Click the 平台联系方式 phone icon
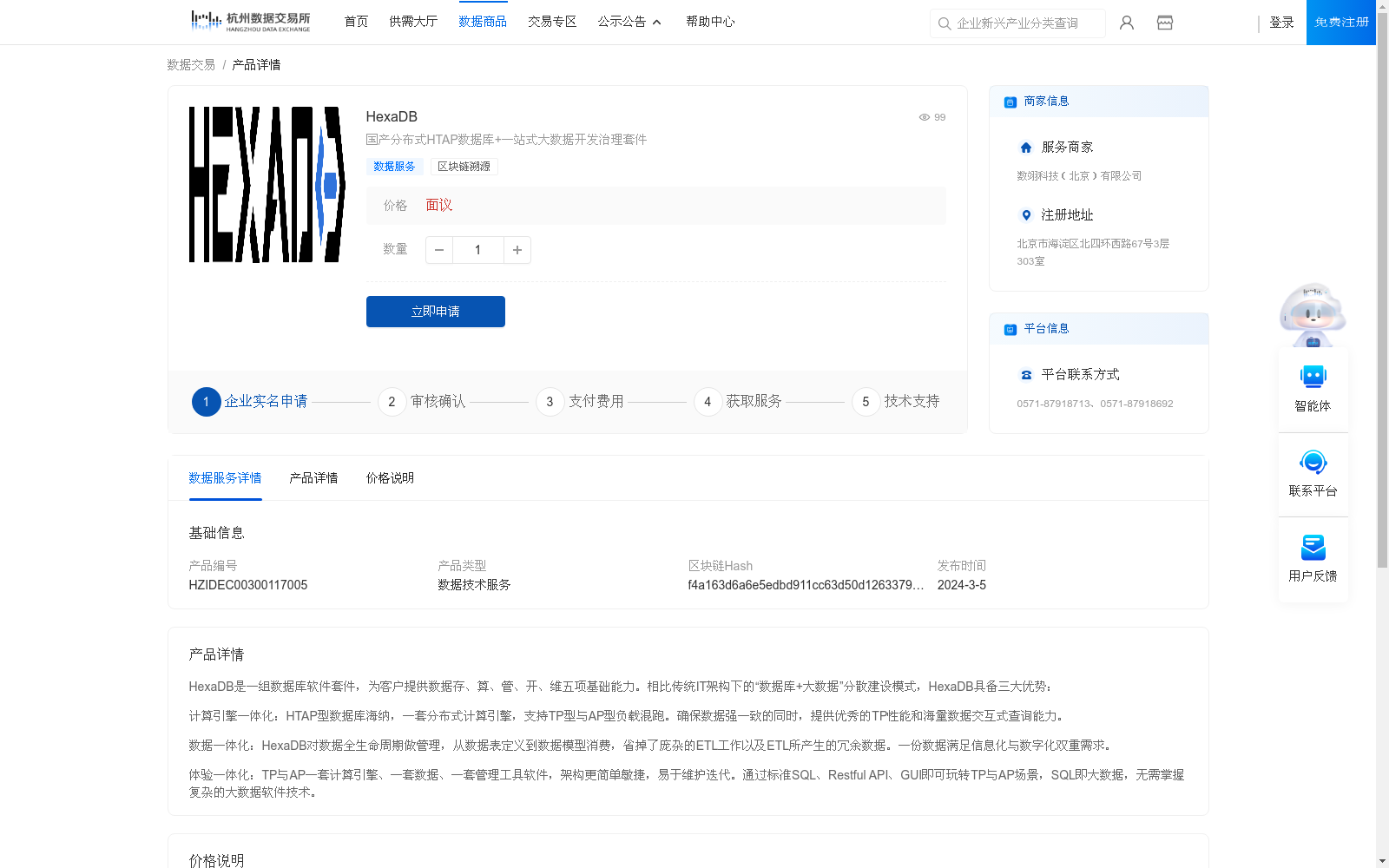Viewport: 1389px width, 868px height. point(1026,375)
